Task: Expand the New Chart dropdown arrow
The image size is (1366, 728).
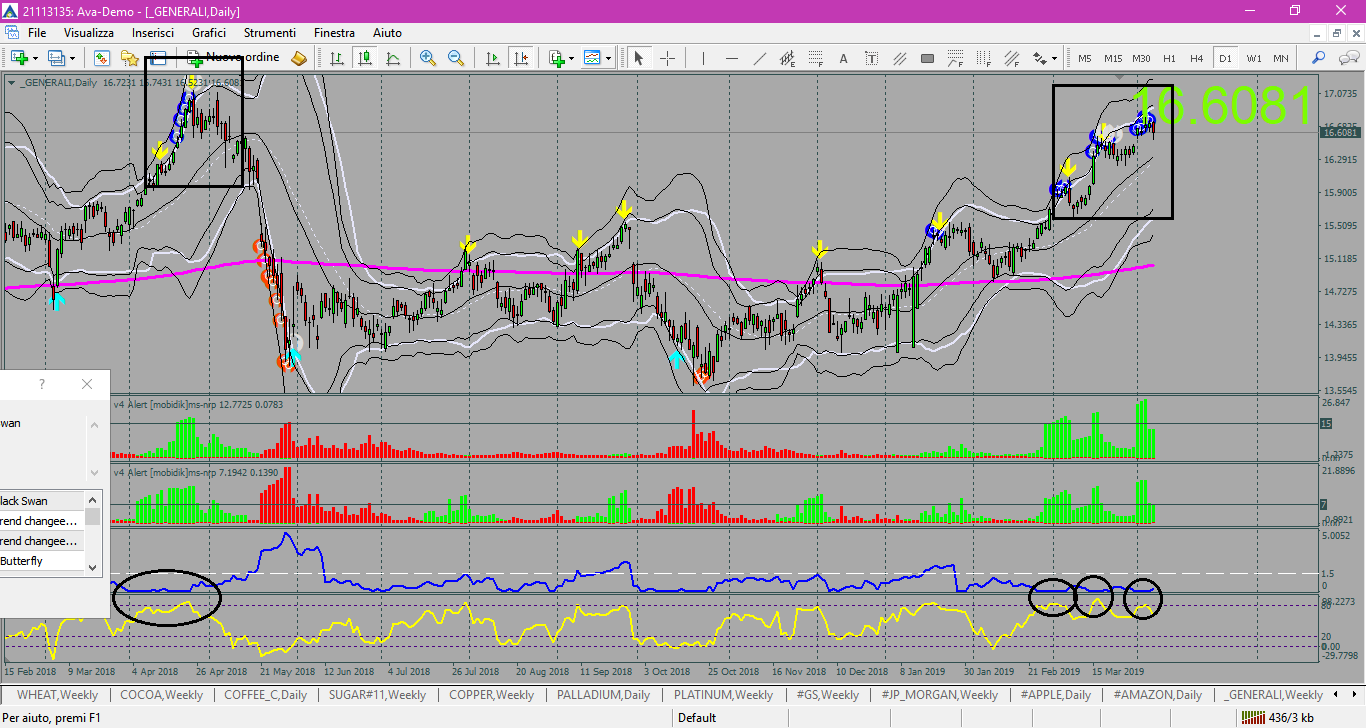Action: point(35,58)
